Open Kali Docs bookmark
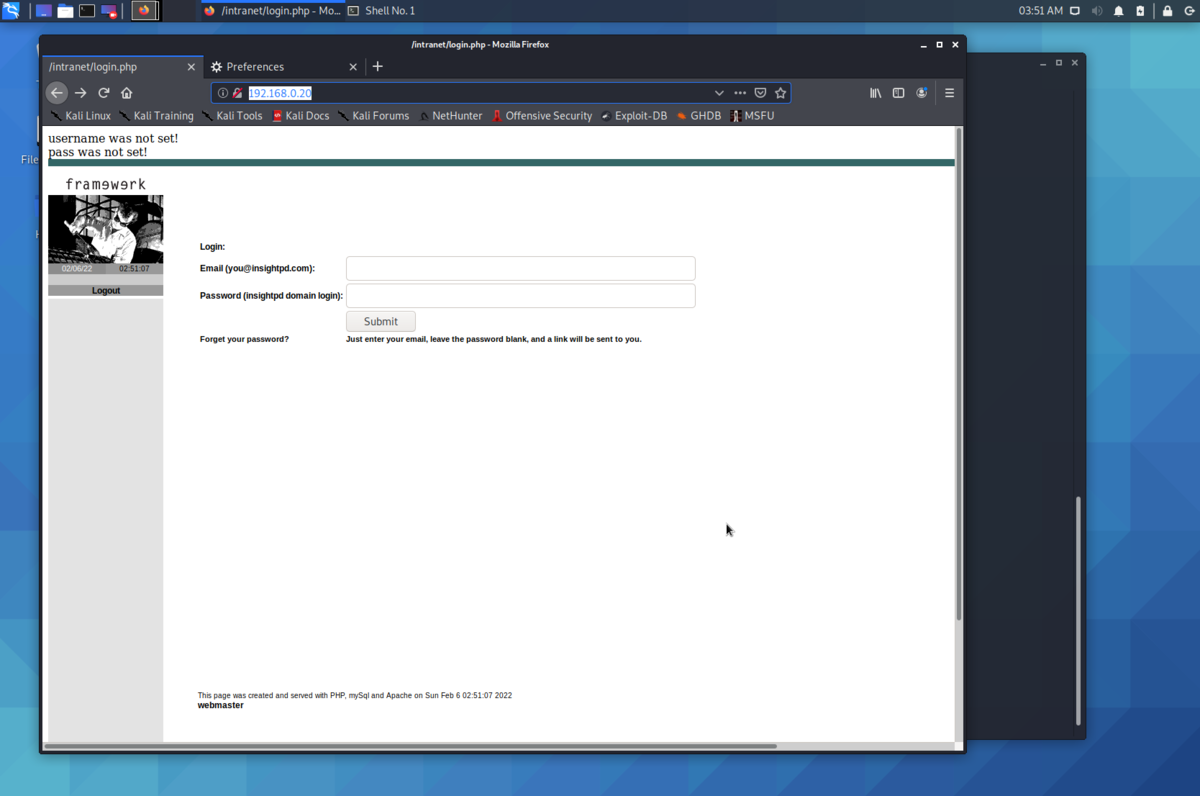 click(x=300, y=116)
